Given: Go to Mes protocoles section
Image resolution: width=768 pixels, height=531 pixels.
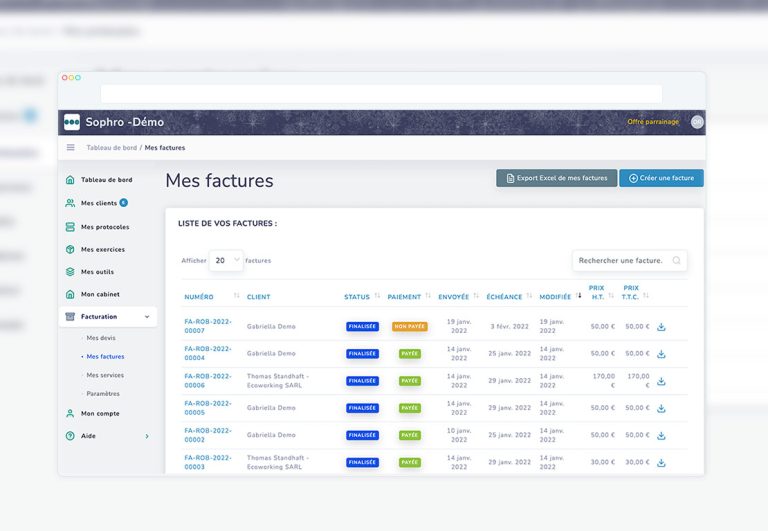Looking at the screenshot, I should pos(104,227).
